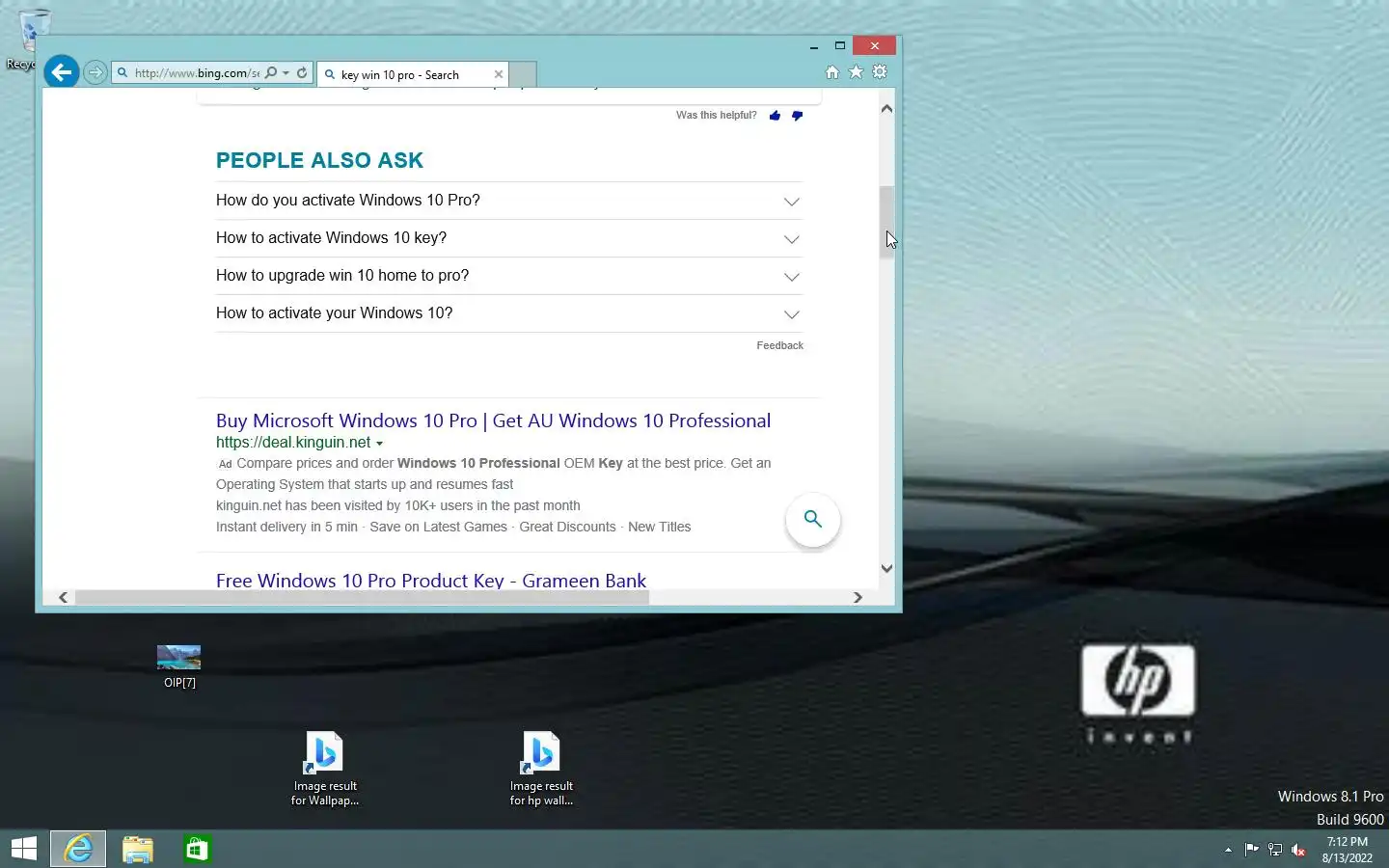Select the OIP[7] image file on desktop
Viewport: 1389px width, 868px height.
pyautogui.click(x=179, y=667)
